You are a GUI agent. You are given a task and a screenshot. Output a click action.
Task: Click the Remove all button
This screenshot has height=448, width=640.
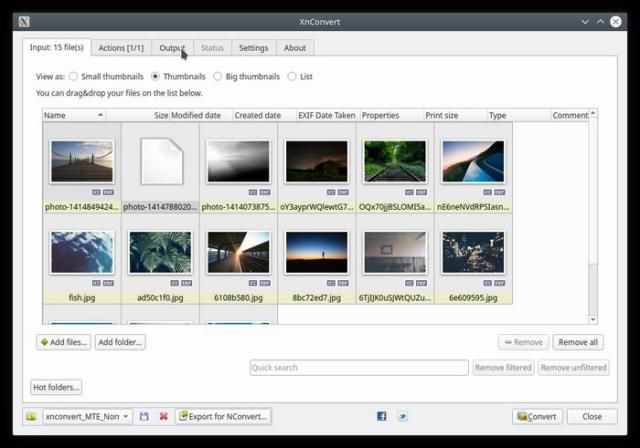[578, 342]
